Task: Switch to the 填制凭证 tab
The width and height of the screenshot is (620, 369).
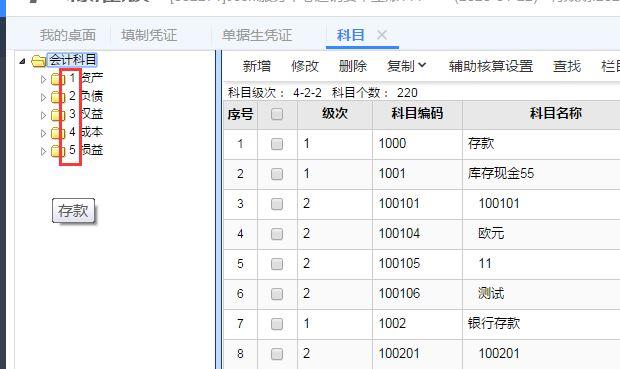Action: 149,35
